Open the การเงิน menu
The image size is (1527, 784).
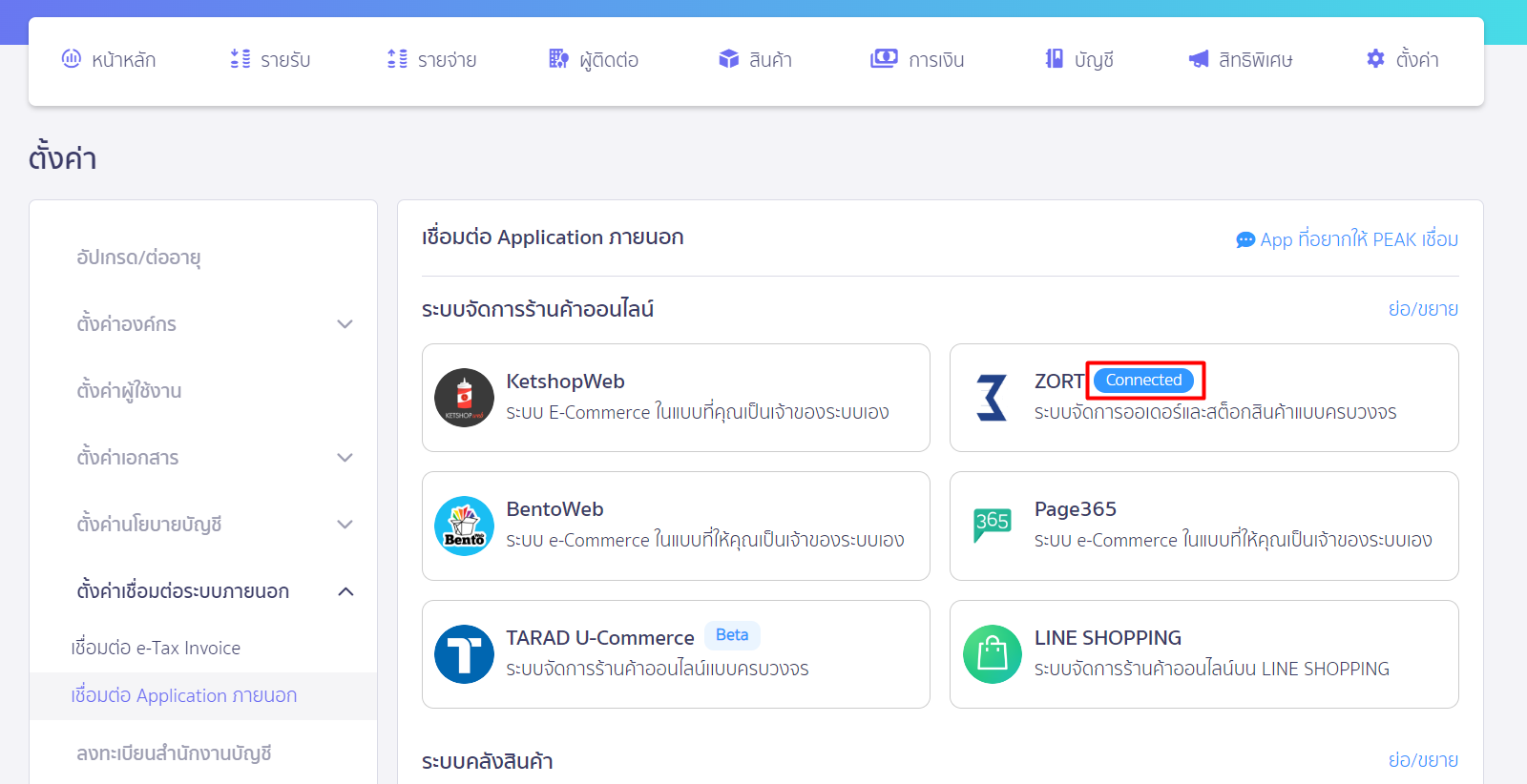tap(917, 59)
